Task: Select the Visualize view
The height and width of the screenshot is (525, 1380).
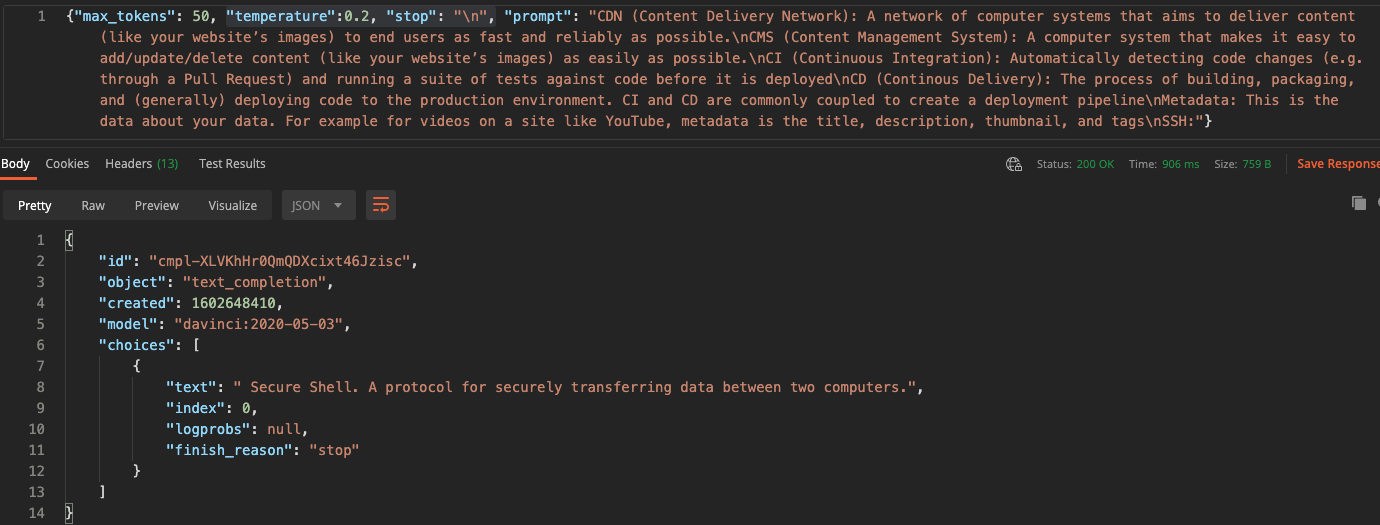Action: 233,205
